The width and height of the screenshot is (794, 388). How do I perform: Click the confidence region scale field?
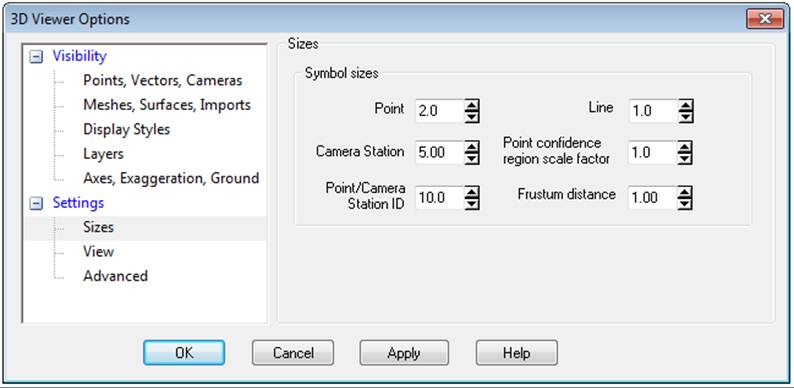pyautogui.click(x=653, y=153)
